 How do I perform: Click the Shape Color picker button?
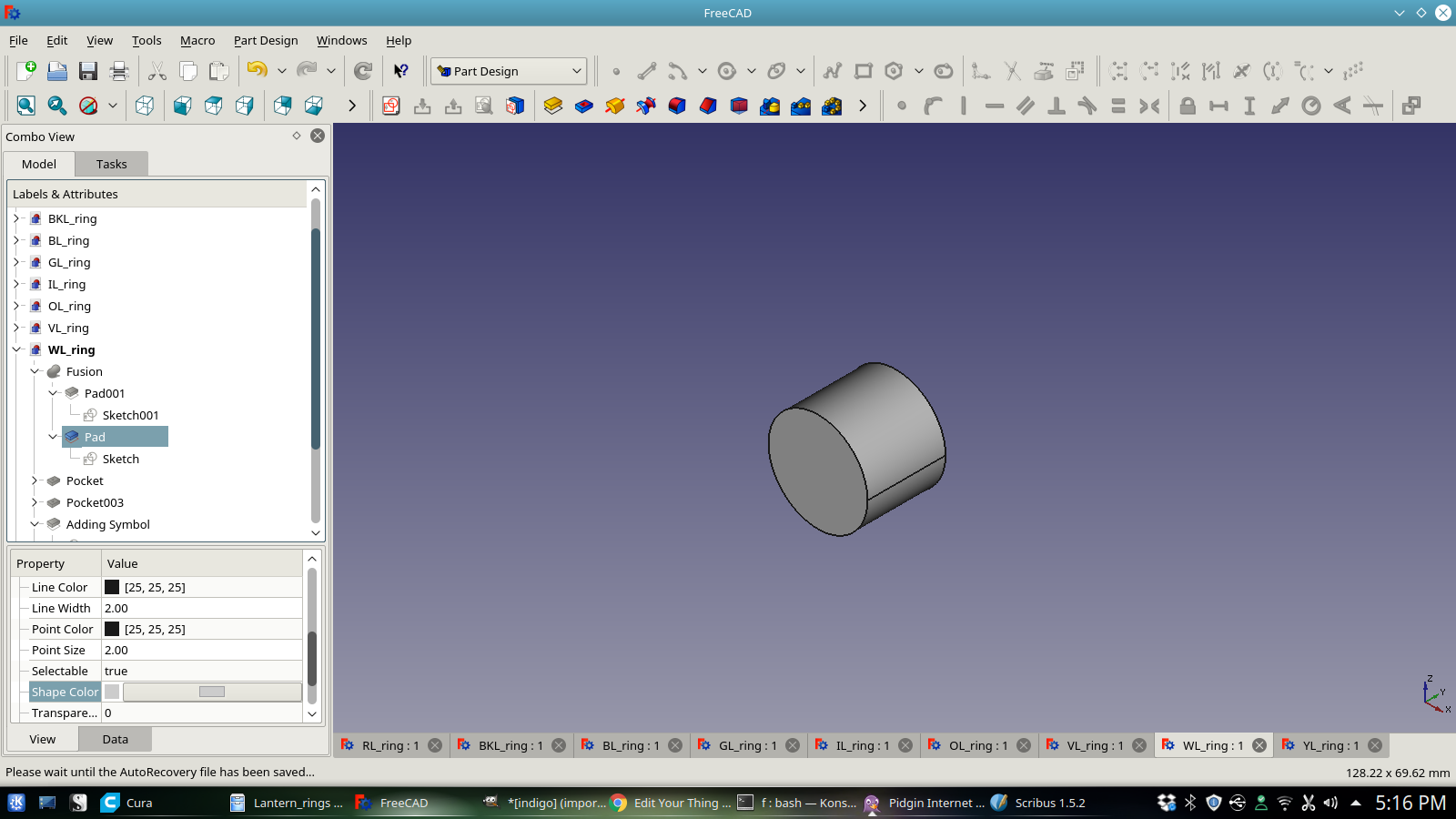point(212,692)
